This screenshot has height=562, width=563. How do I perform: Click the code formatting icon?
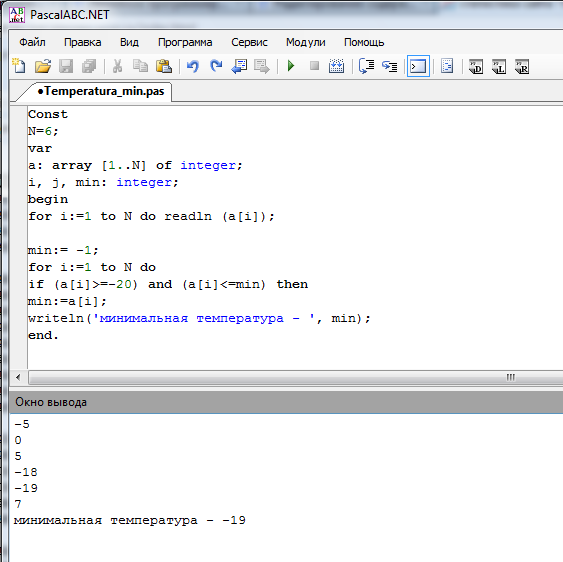pyautogui.click(x=447, y=66)
